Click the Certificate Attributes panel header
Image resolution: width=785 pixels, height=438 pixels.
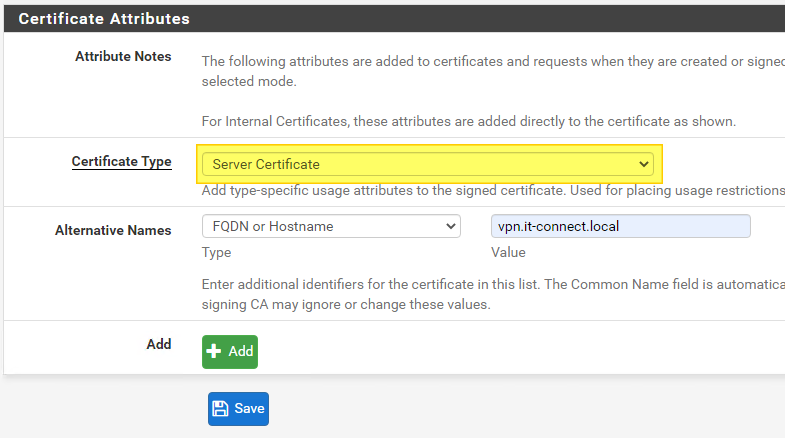[104, 18]
